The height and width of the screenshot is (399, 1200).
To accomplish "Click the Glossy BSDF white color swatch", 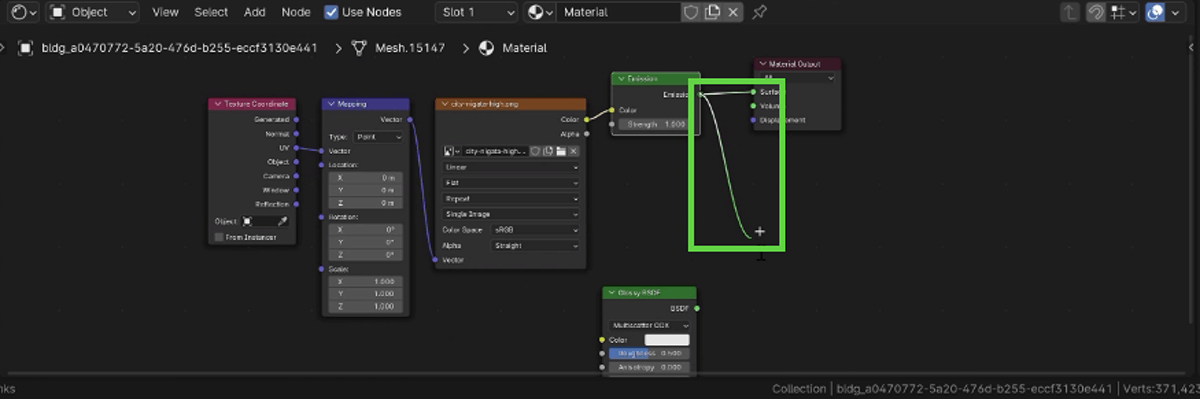I will click(667, 340).
